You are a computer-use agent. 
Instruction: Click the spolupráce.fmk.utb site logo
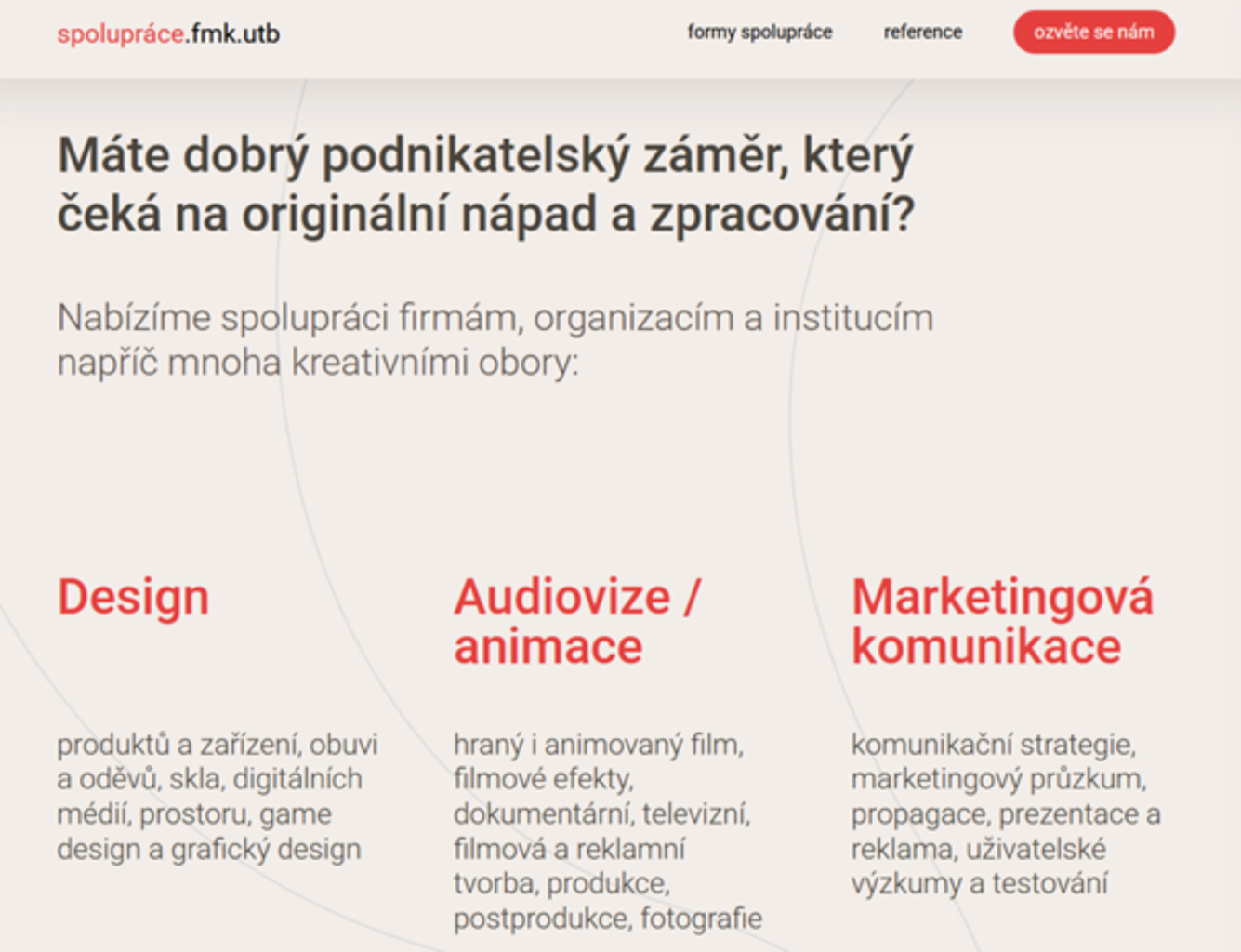[168, 34]
